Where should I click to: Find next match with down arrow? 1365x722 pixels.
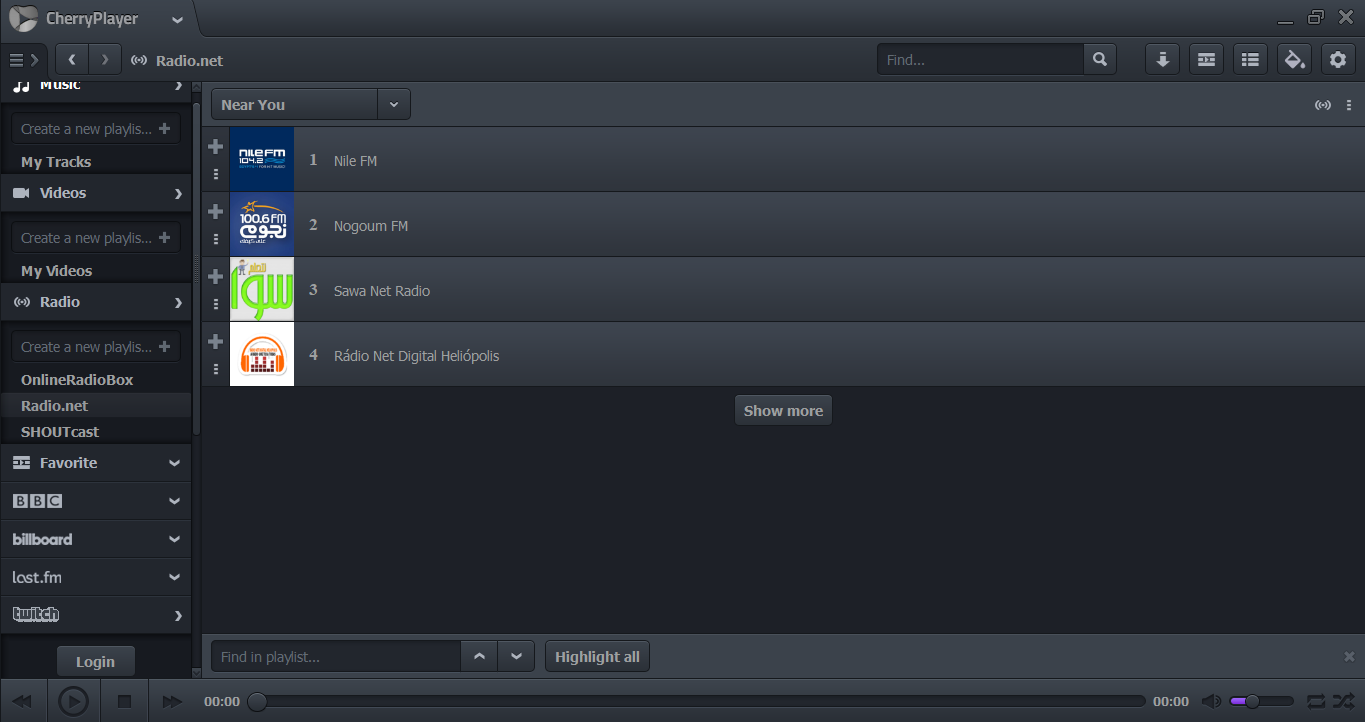click(516, 657)
